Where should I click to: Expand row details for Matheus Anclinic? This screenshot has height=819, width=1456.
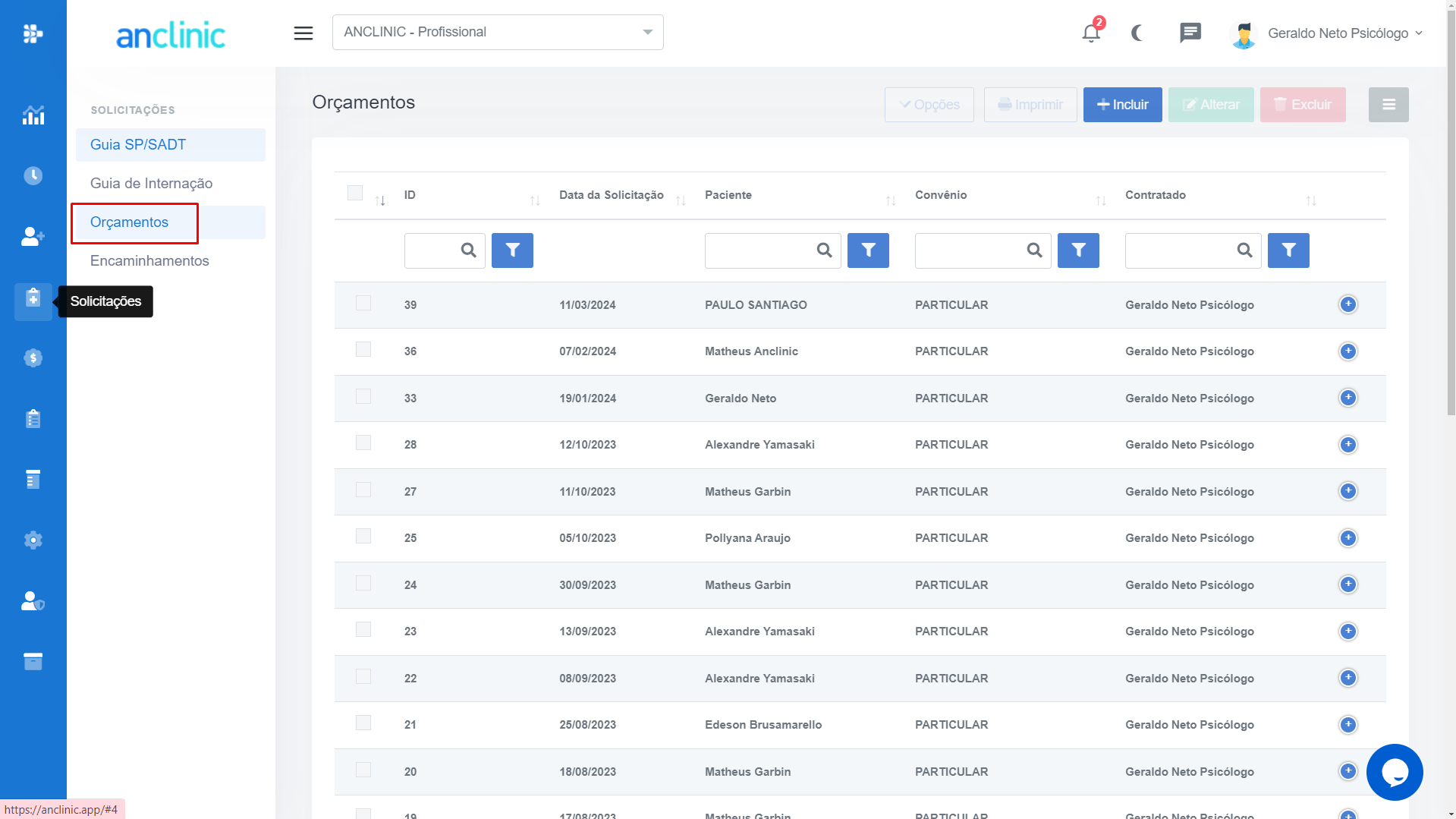click(1348, 351)
